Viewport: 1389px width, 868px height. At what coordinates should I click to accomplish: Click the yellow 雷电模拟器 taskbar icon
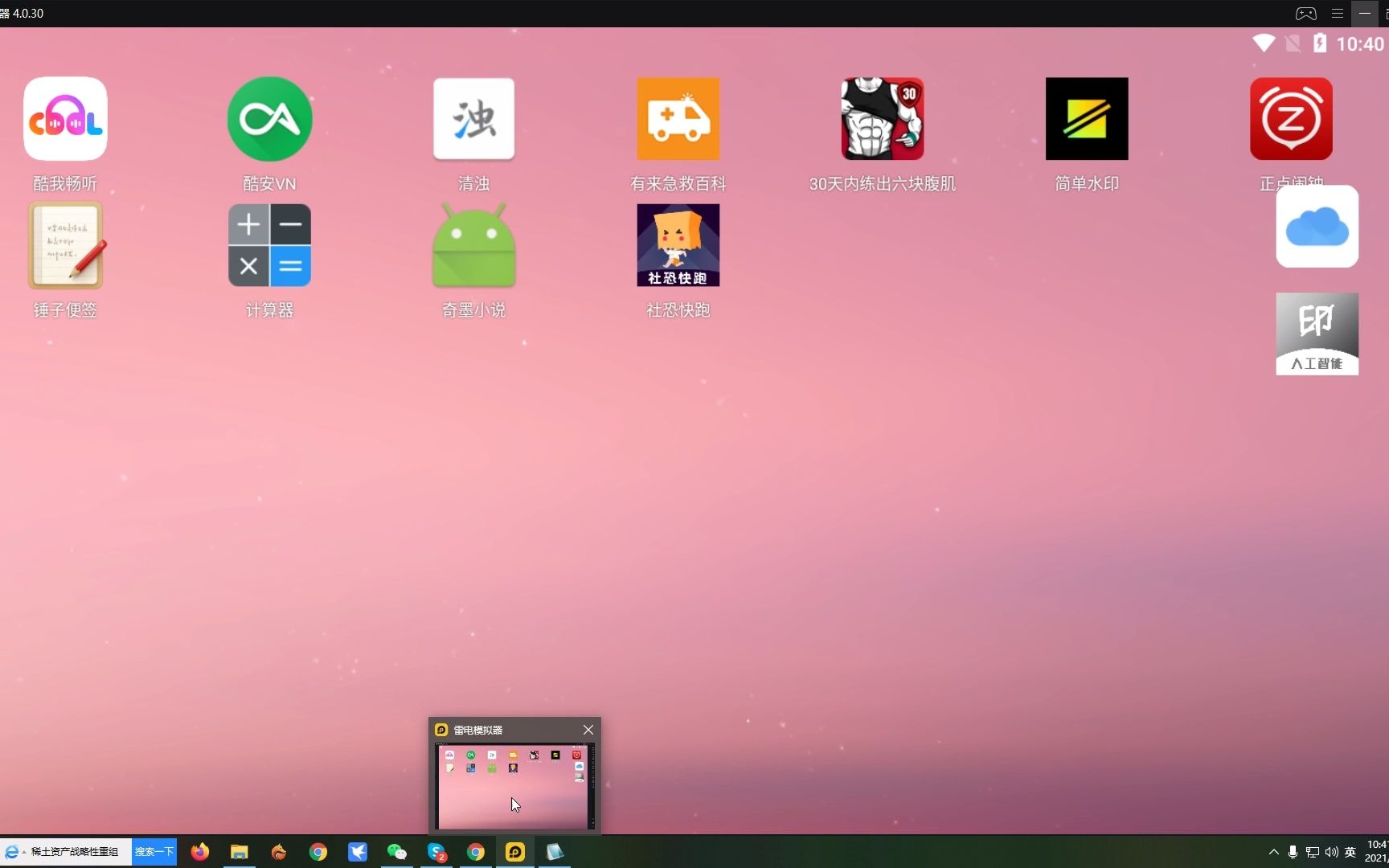click(515, 852)
